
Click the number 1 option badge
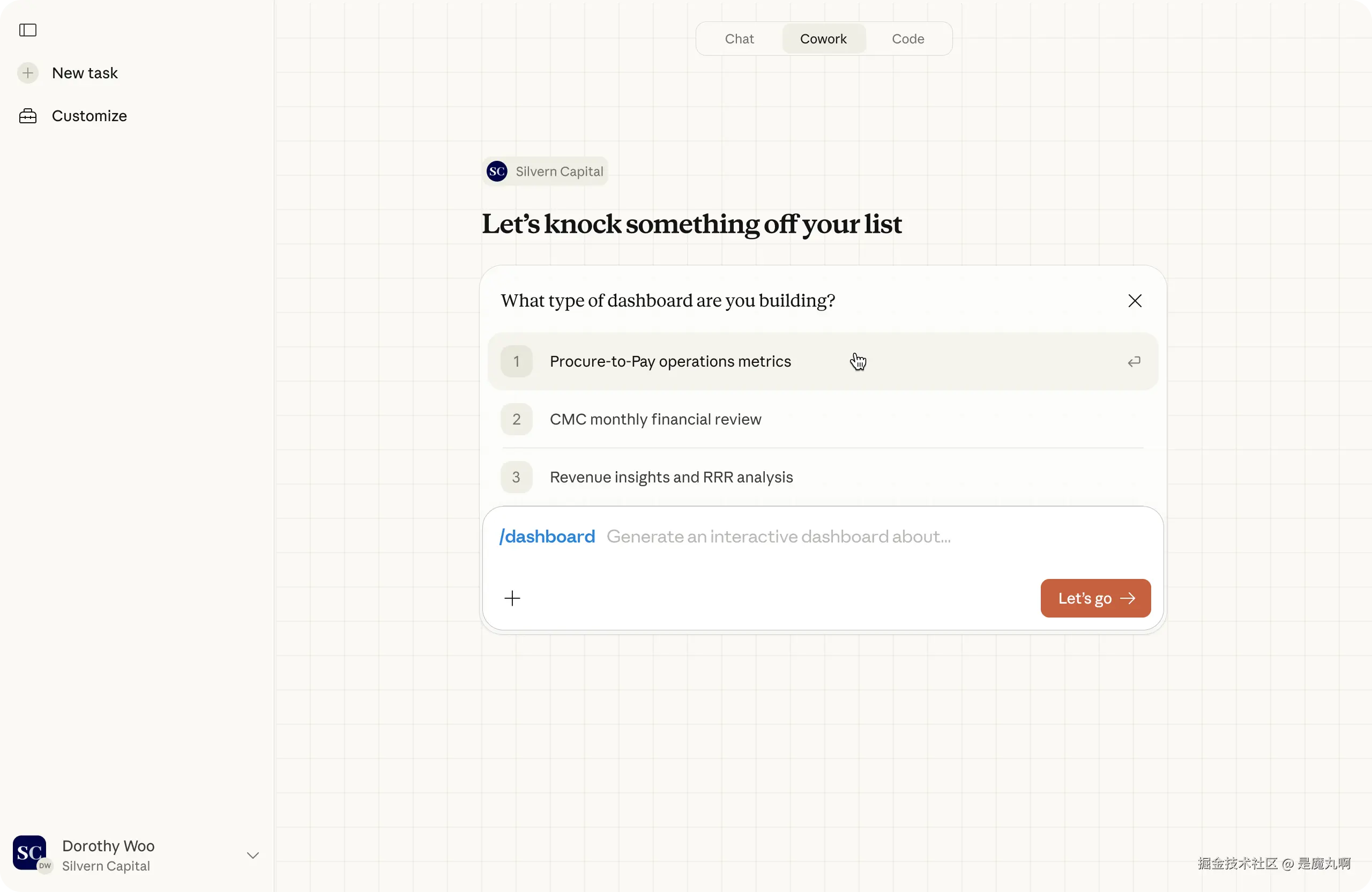coord(516,361)
